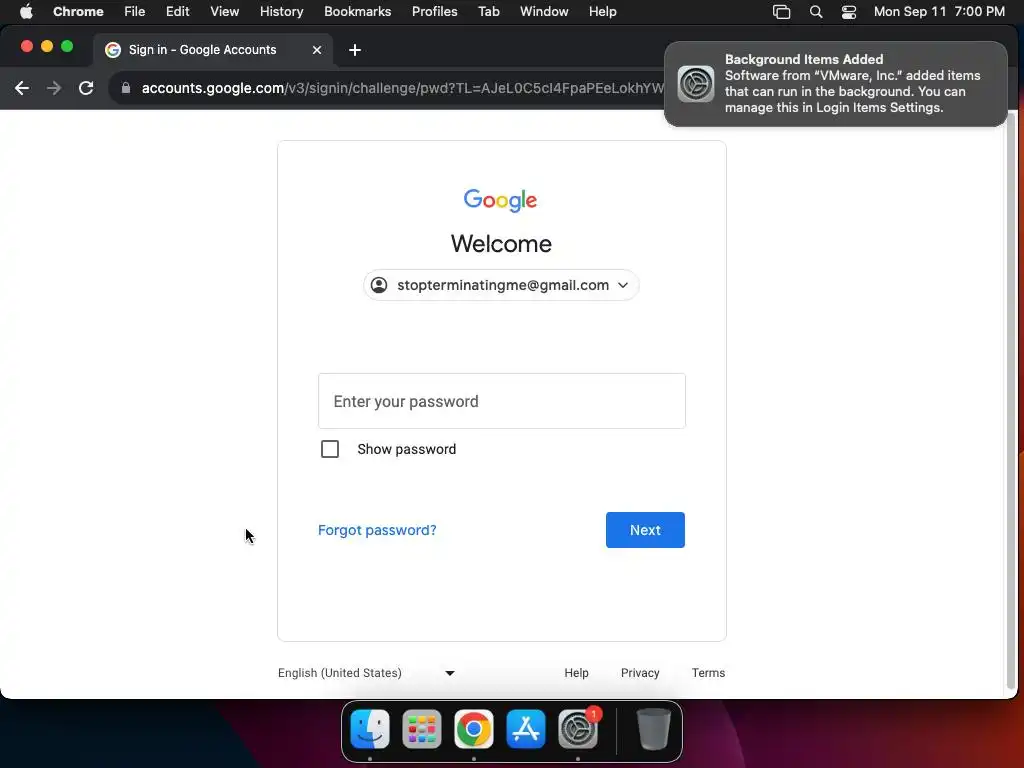
Task: Open the Profiles menu
Action: point(434,12)
